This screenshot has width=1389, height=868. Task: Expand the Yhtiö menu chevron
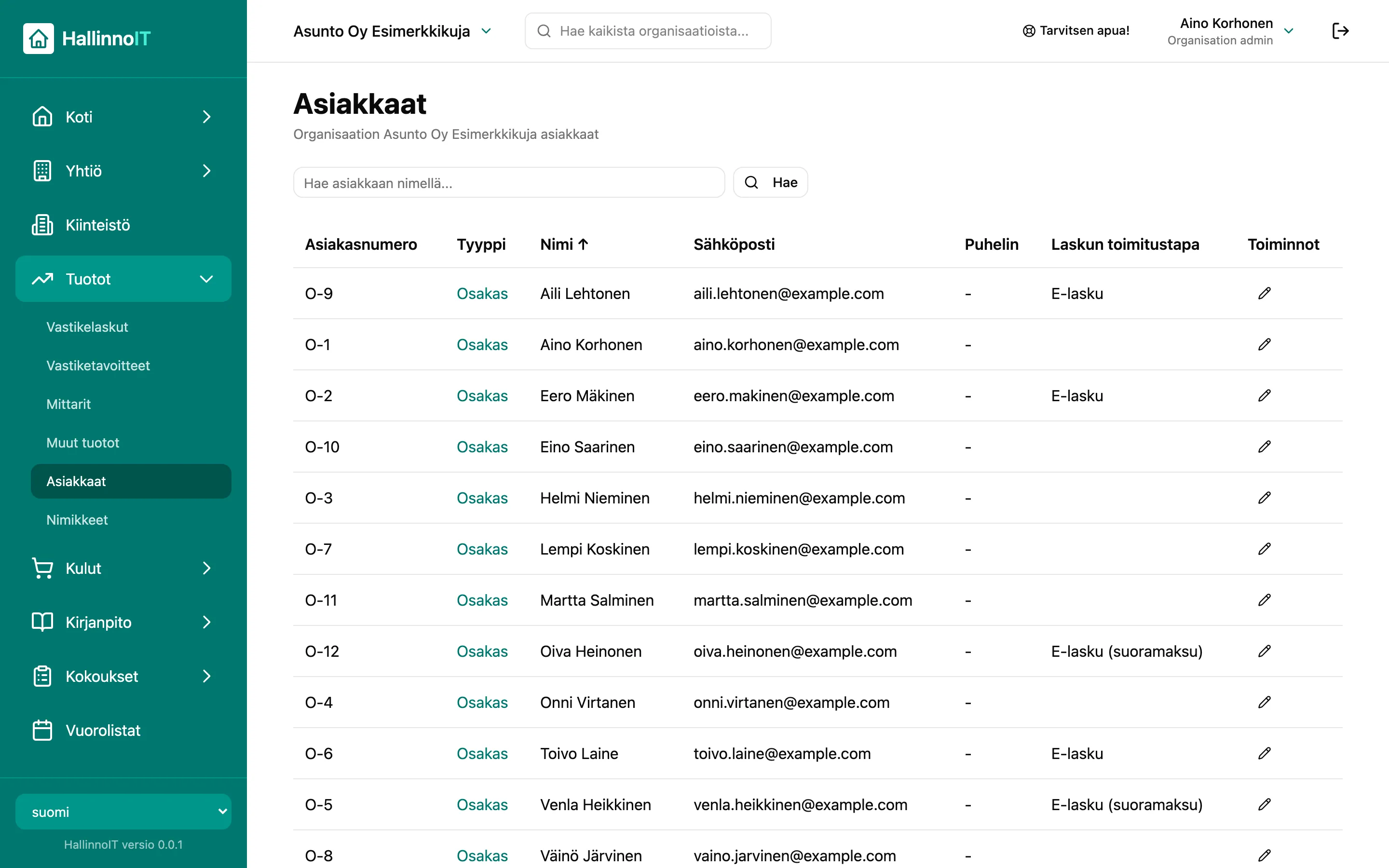[206, 171]
